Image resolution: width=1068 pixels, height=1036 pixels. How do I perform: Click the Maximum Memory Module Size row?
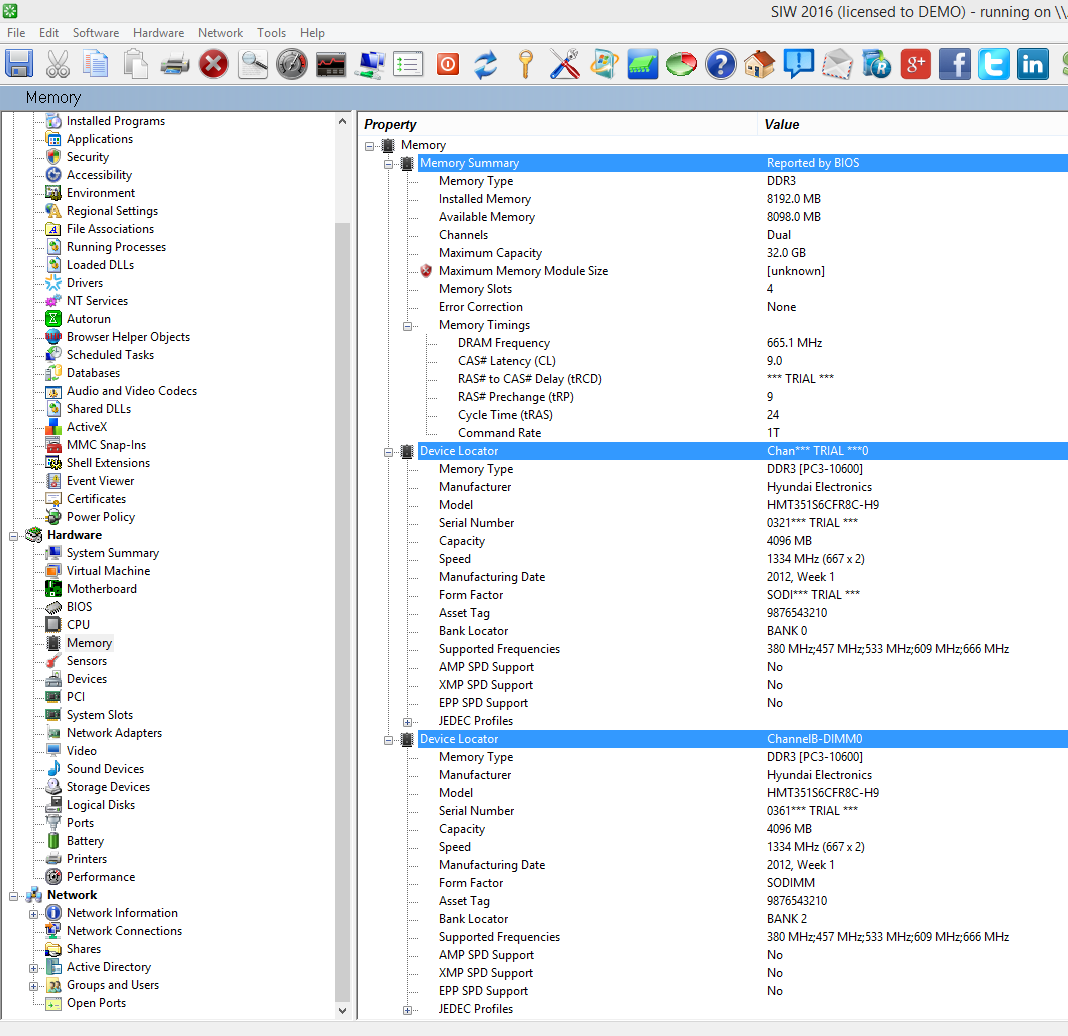pyautogui.click(x=742, y=271)
